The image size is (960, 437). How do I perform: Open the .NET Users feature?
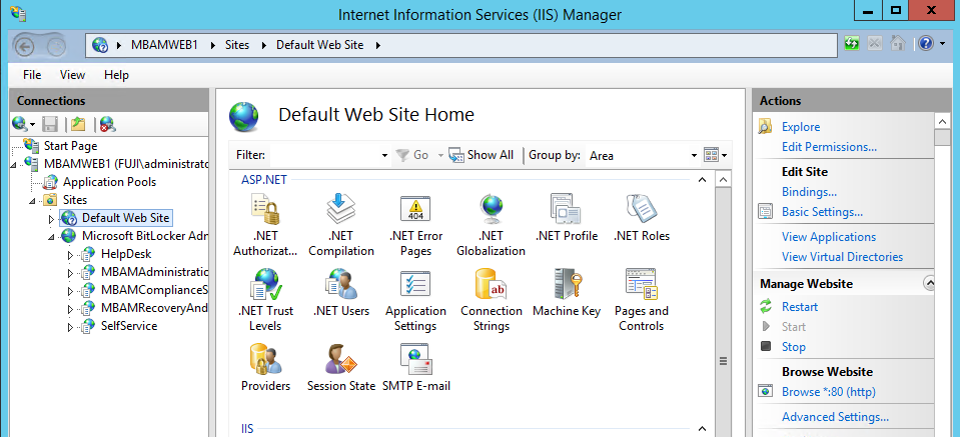[341, 293]
